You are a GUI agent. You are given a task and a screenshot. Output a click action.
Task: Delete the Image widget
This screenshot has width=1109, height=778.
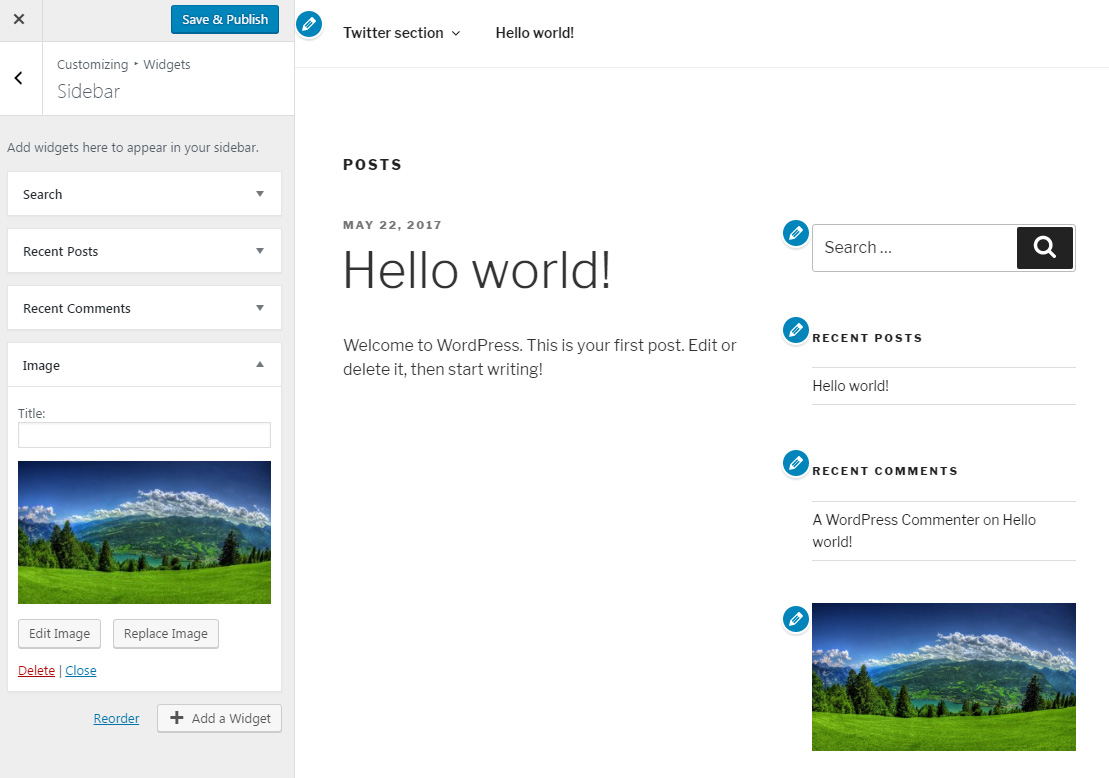pyautogui.click(x=36, y=670)
